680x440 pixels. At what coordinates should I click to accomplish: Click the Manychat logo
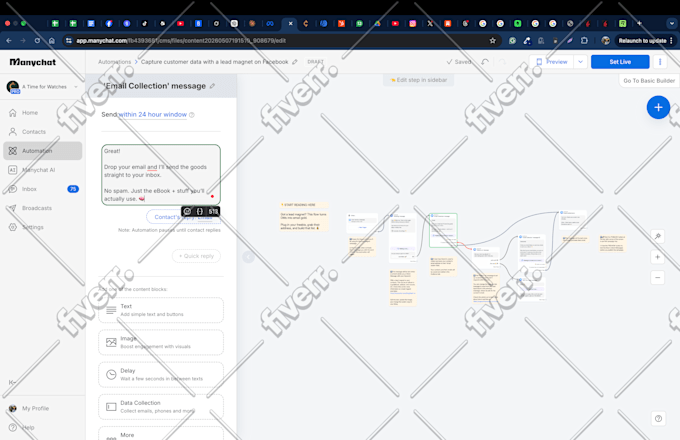point(33,62)
